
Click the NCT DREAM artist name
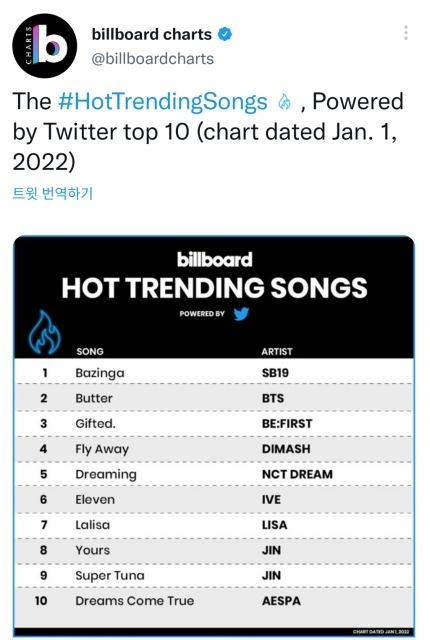[x=297, y=474]
